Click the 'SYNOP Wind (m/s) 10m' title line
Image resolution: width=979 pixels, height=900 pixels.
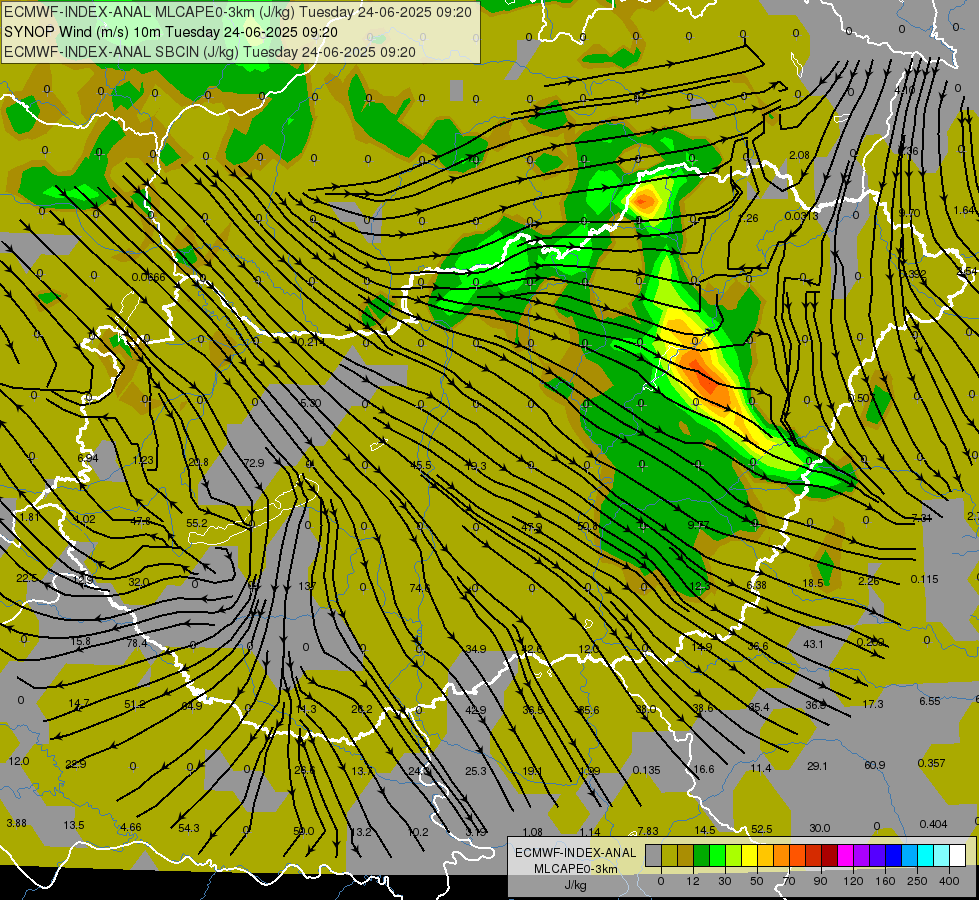(x=171, y=32)
